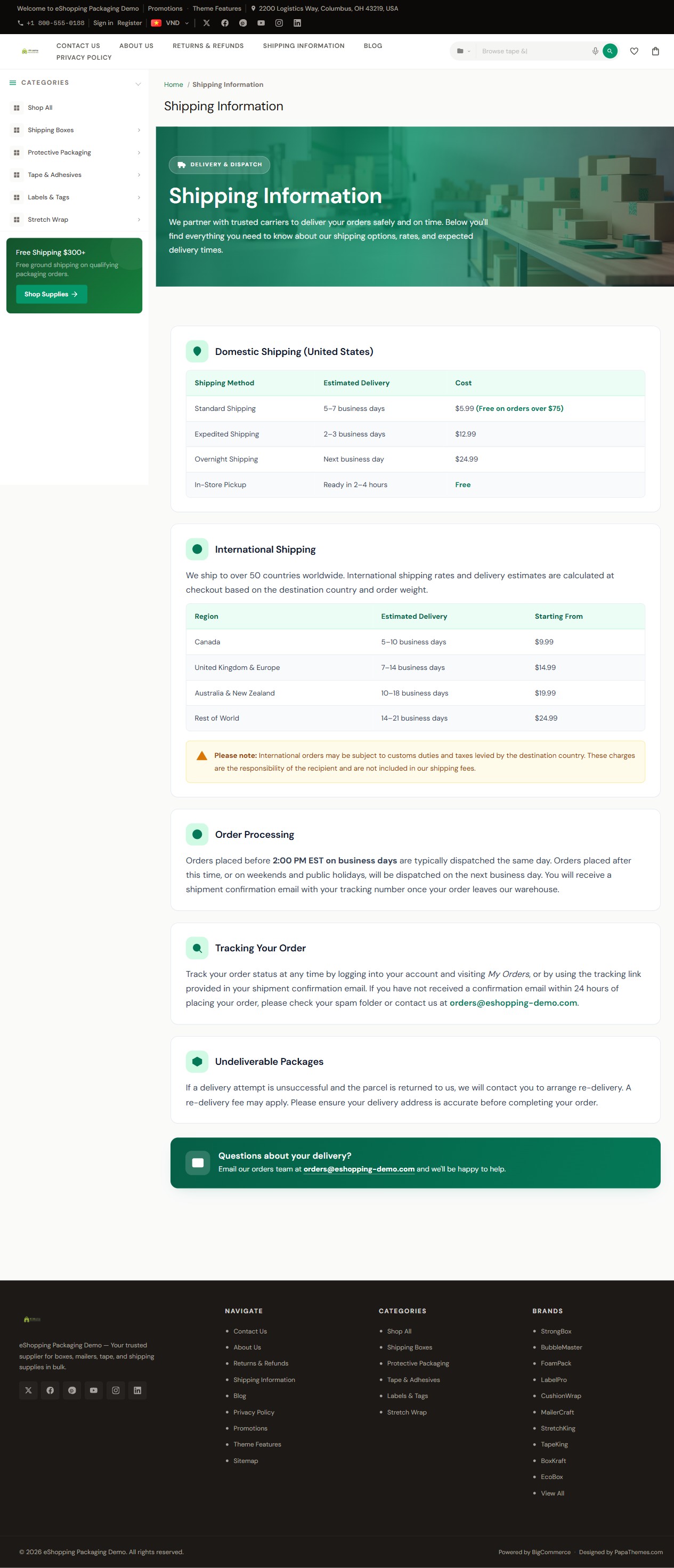Screen dimensions: 674x1568
Task: Click the green search button icon
Action: (x=610, y=51)
